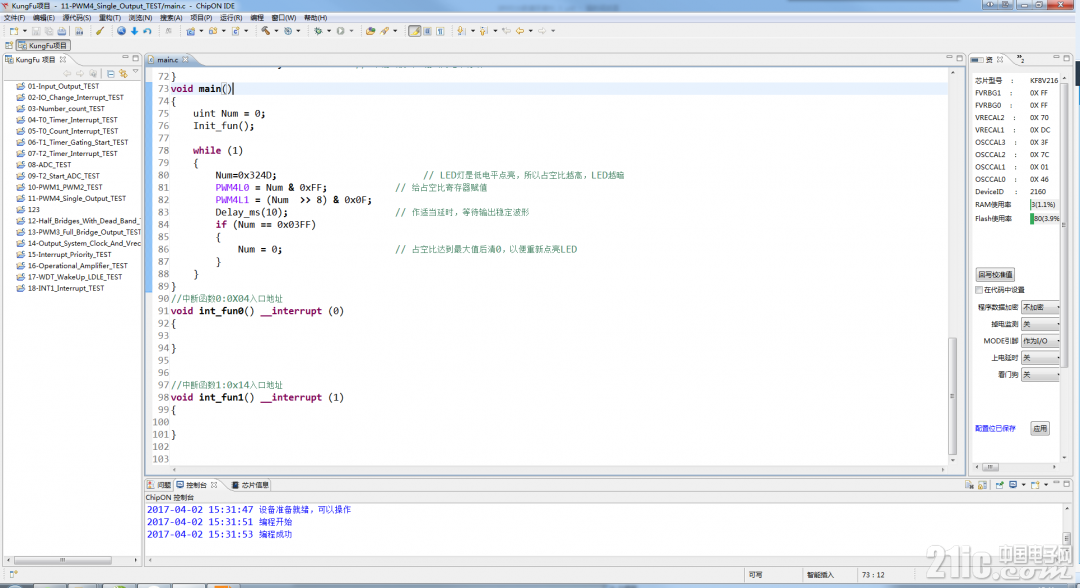Click the blue globe toolbar icon

tap(121, 31)
